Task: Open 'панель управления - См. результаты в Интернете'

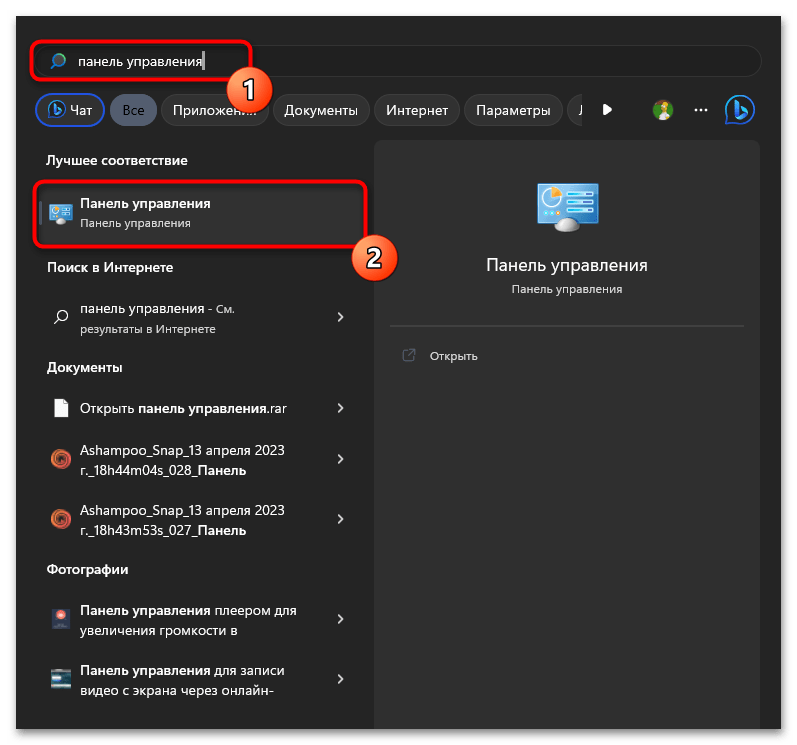Action: point(200,318)
